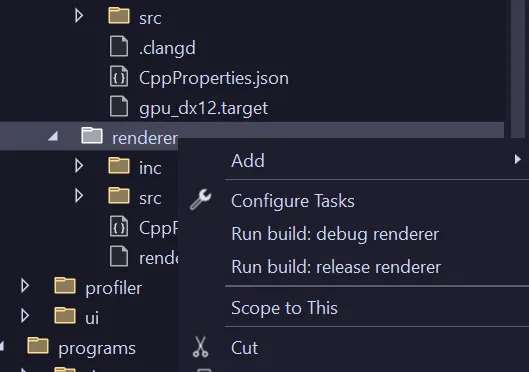Click the CppProperties.json file icon under gpu_dx12
Viewport: 529px width, 372px height.
(119, 77)
